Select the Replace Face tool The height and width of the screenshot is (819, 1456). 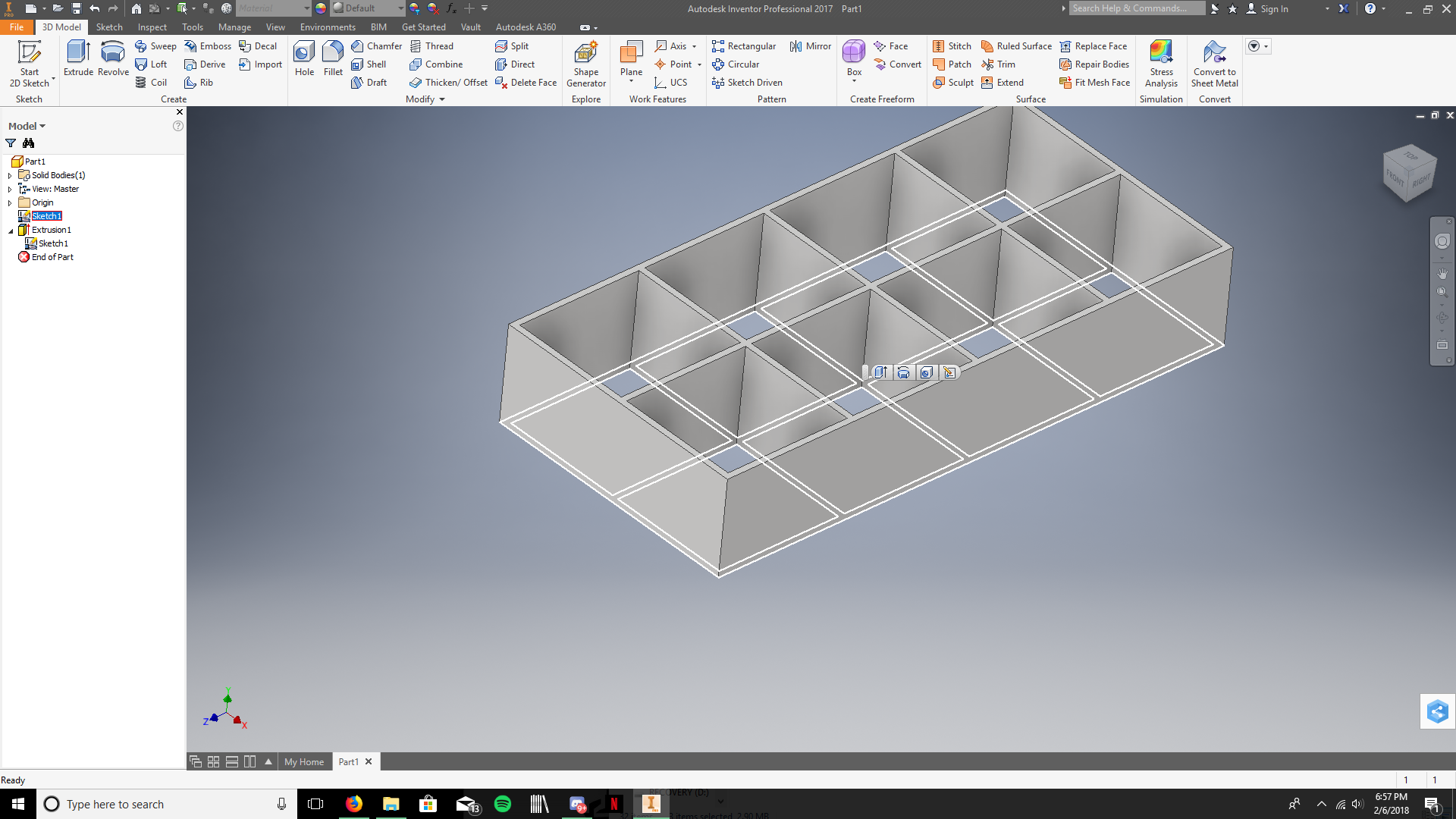click(x=1094, y=46)
